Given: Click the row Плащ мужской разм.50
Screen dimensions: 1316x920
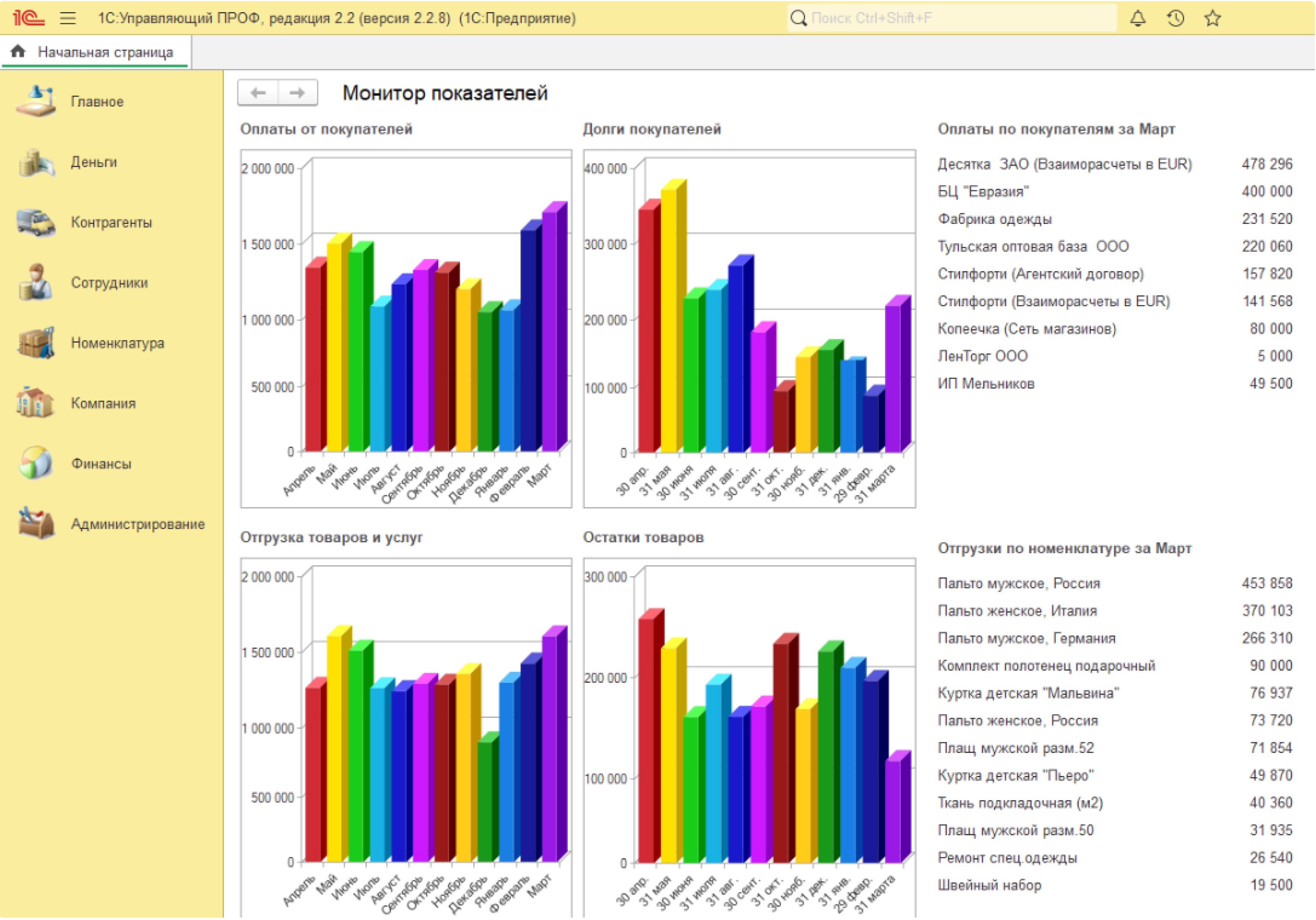Looking at the screenshot, I should point(1115,831).
